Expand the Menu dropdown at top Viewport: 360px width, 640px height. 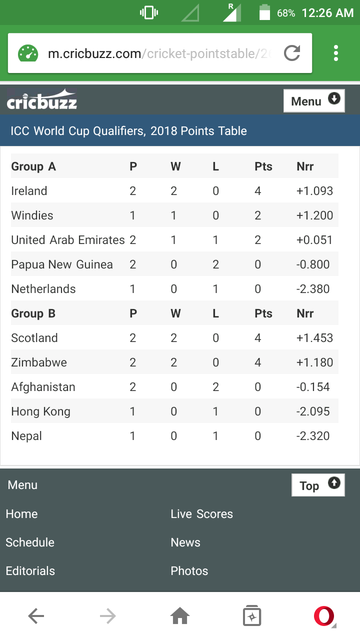(x=314, y=100)
